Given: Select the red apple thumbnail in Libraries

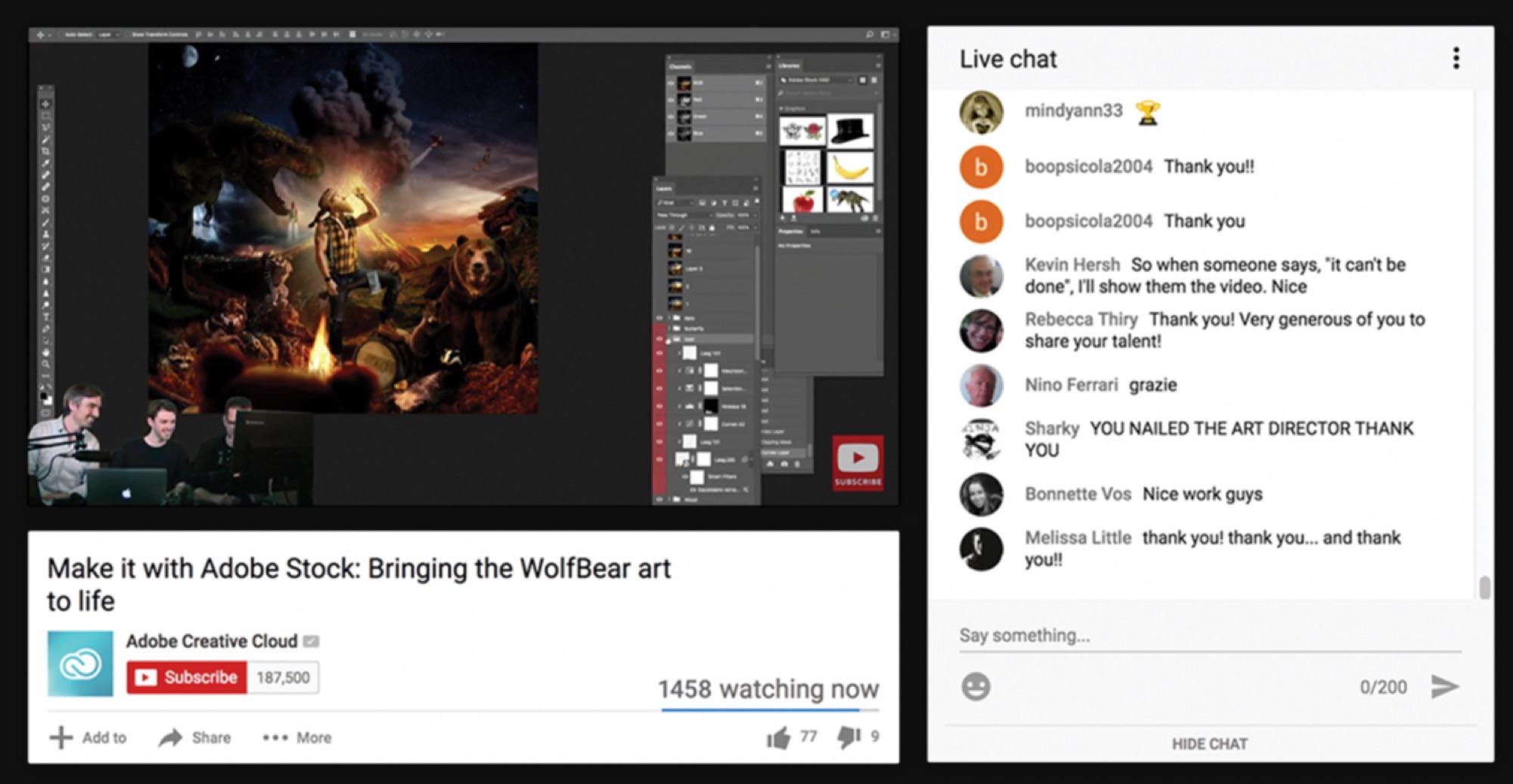Looking at the screenshot, I should 803,200.
